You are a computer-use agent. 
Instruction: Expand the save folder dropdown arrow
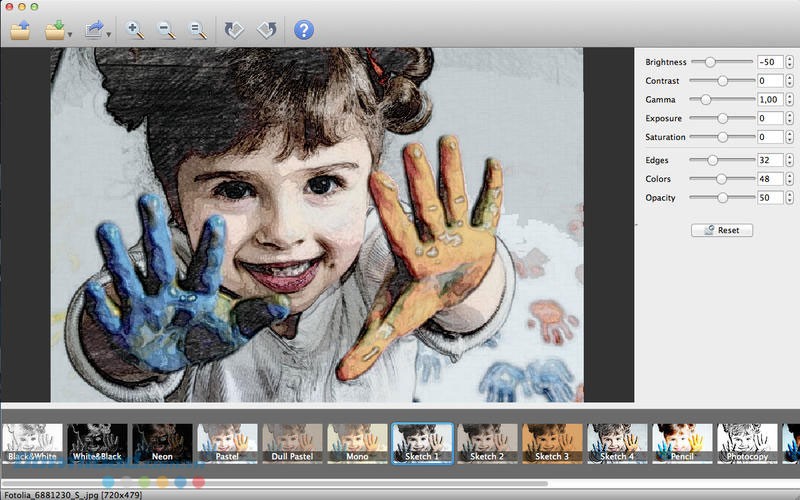point(70,34)
